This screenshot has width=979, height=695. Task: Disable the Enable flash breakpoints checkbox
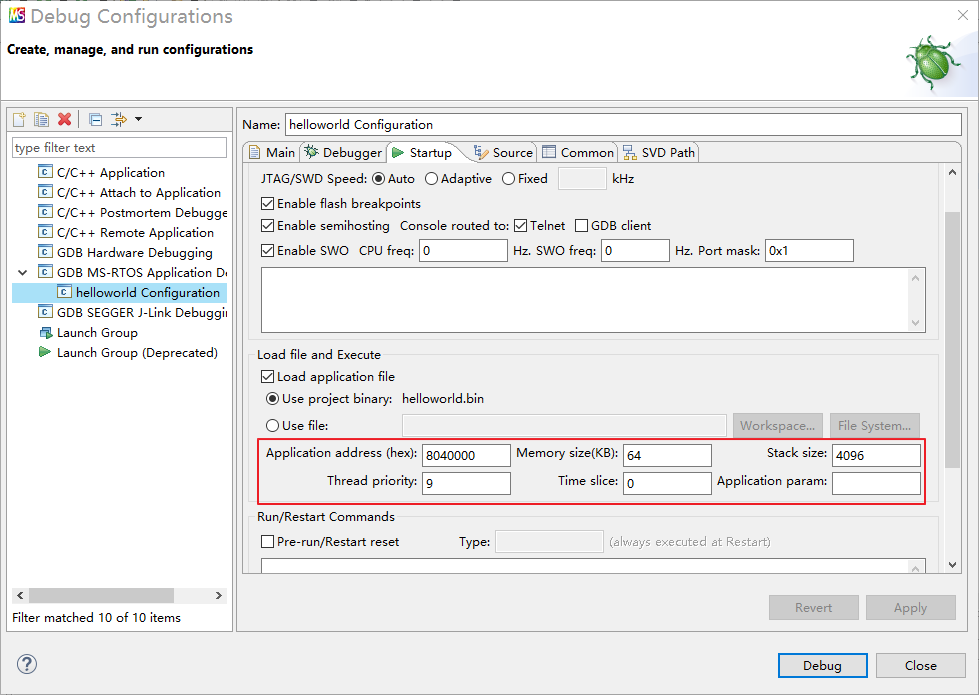pos(268,204)
